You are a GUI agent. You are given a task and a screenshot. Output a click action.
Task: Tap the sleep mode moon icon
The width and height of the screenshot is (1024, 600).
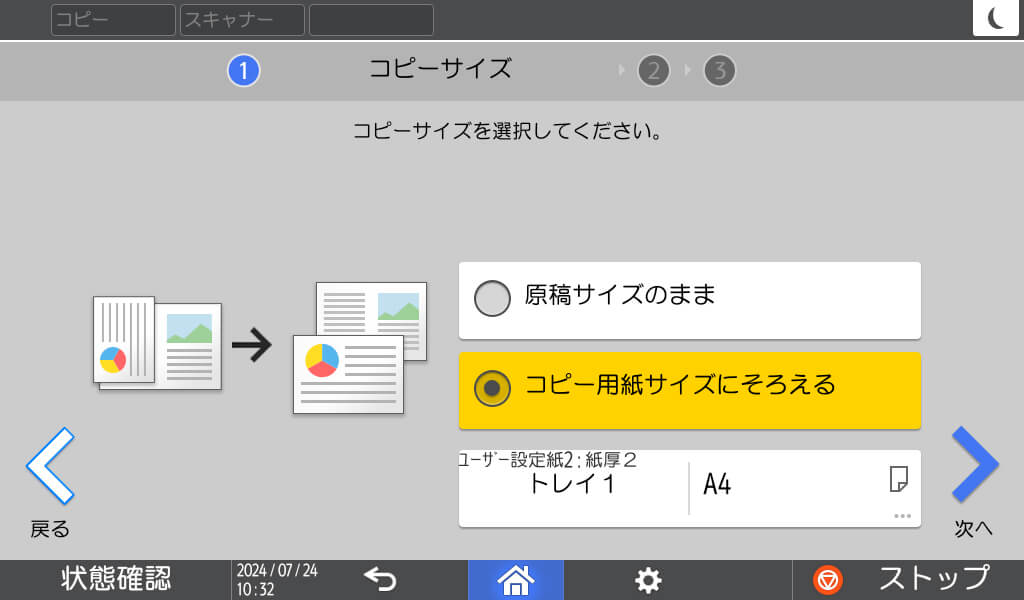pyautogui.click(x=995, y=19)
